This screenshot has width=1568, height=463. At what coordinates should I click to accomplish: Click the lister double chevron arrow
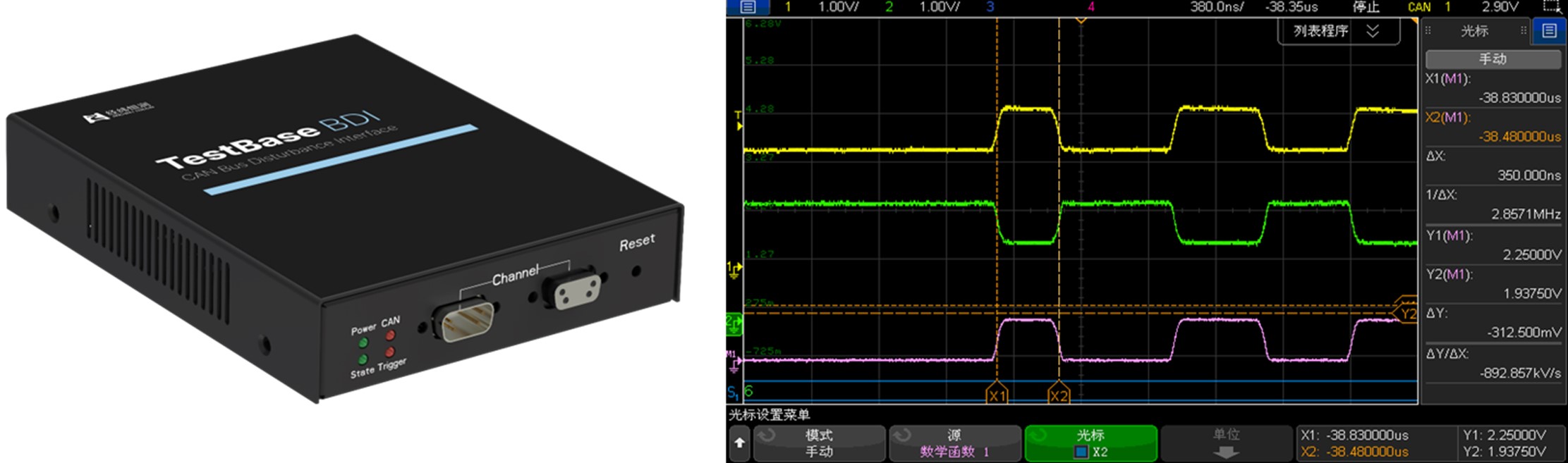click(x=1373, y=31)
